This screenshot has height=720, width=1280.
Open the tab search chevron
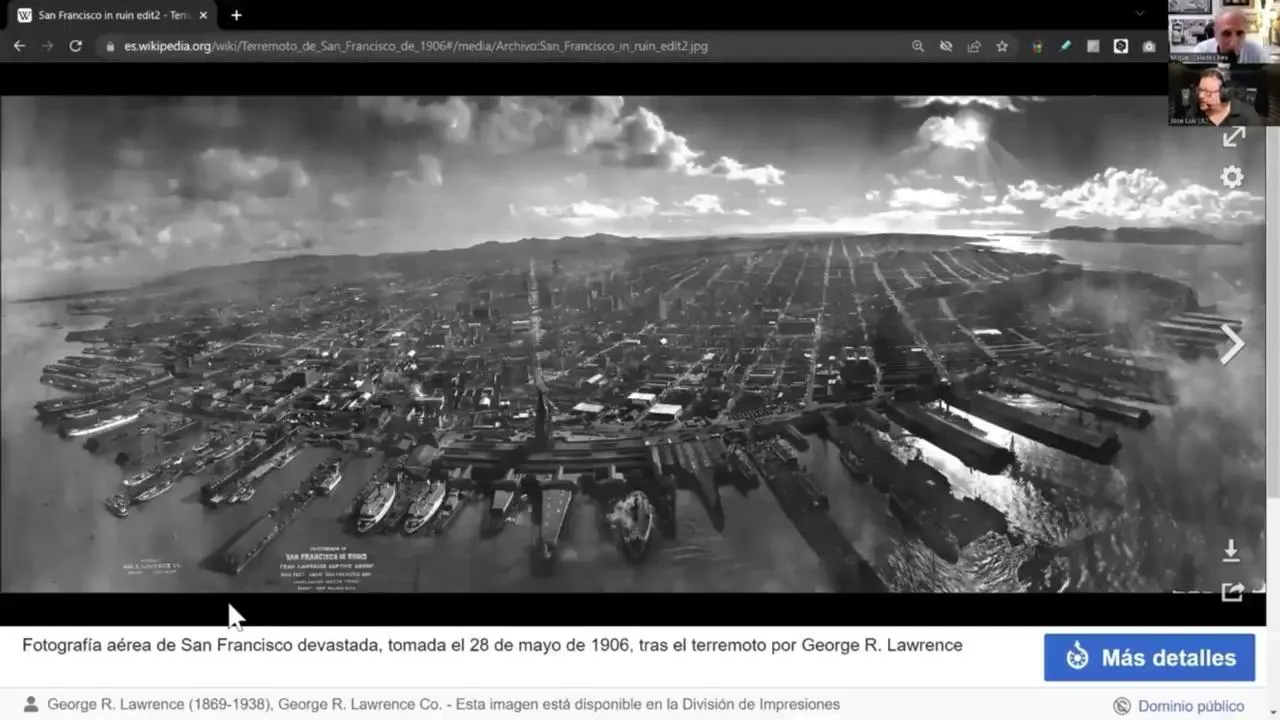pyautogui.click(x=1139, y=14)
